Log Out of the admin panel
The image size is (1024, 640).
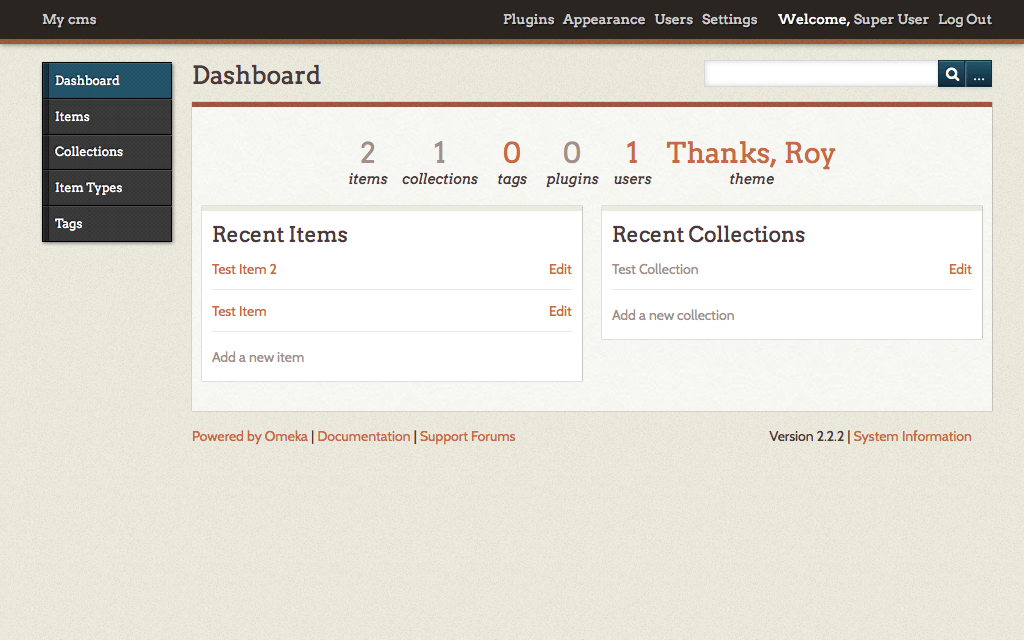964,19
